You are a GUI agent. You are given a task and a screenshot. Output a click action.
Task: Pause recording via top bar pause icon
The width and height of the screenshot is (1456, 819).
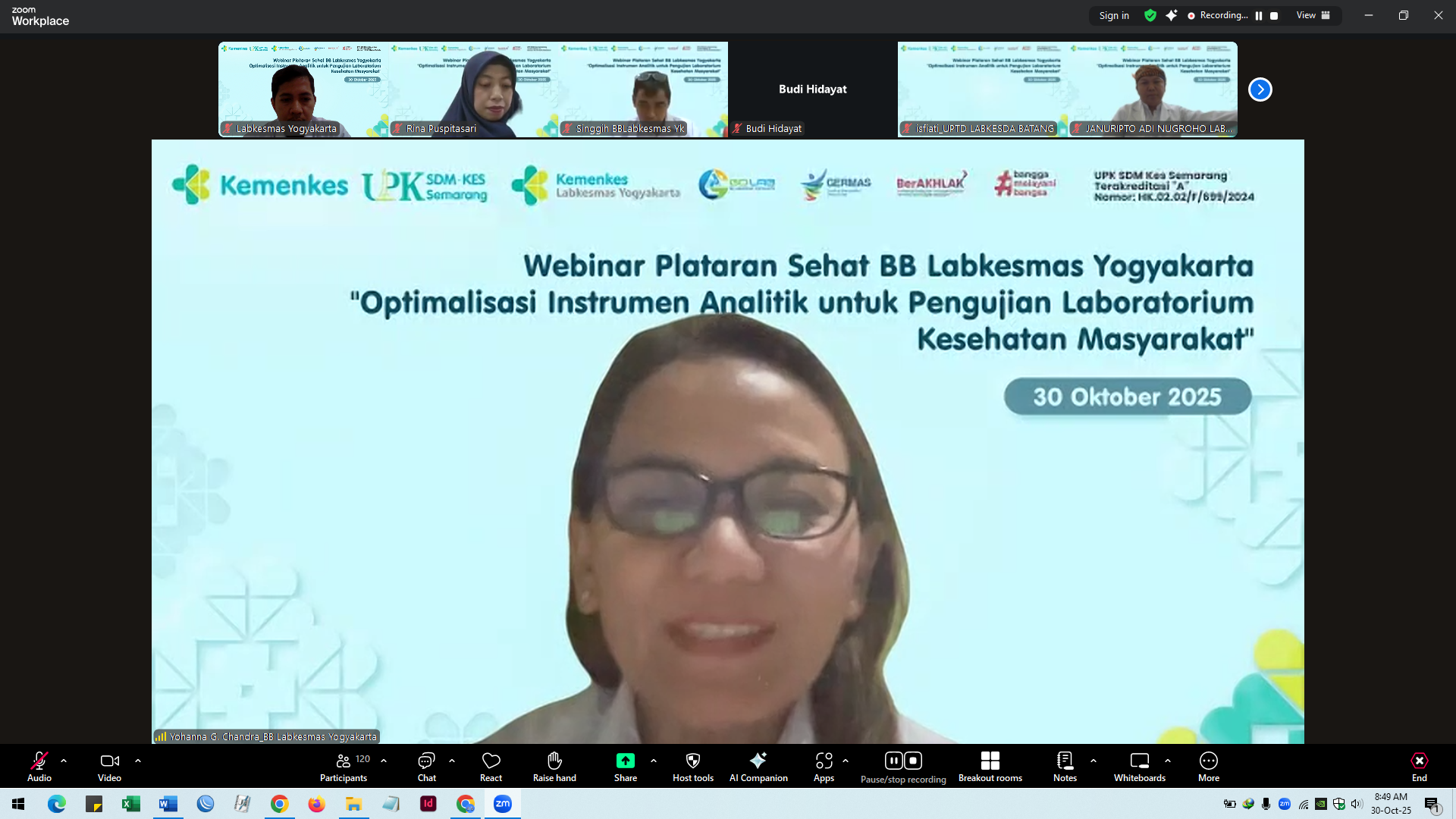1259,15
